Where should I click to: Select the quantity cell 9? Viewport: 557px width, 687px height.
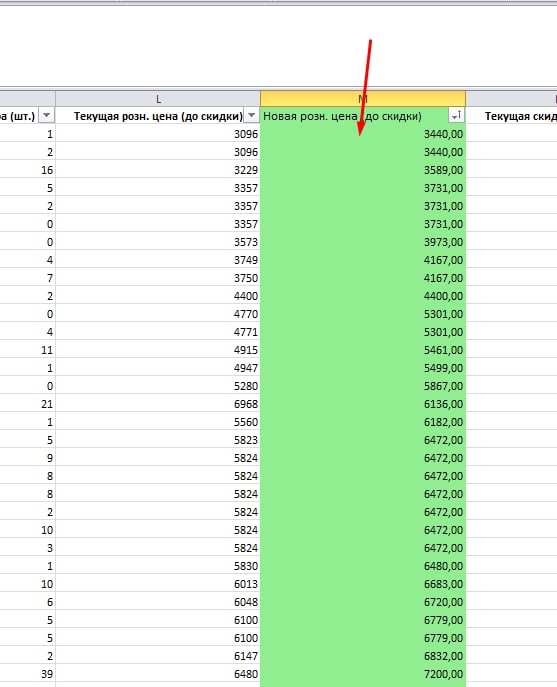pyautogui.click(x=27, y=458)
